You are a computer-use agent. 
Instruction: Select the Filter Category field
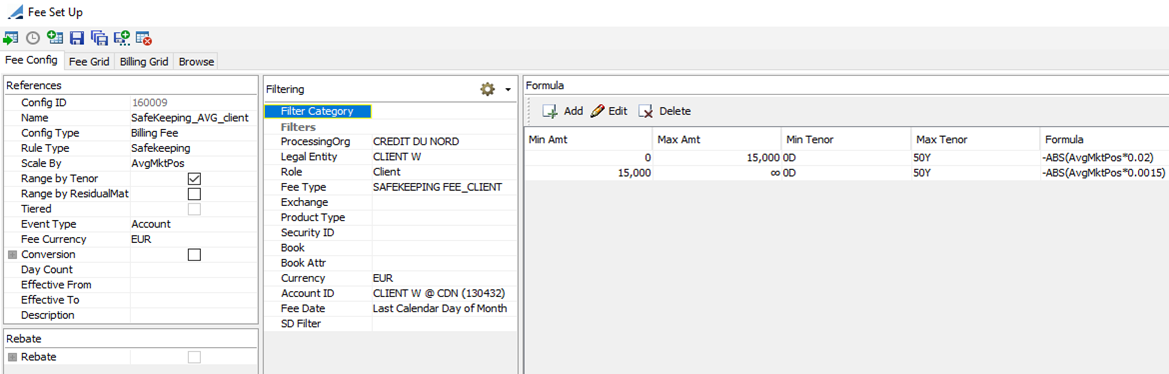[318, 111]
